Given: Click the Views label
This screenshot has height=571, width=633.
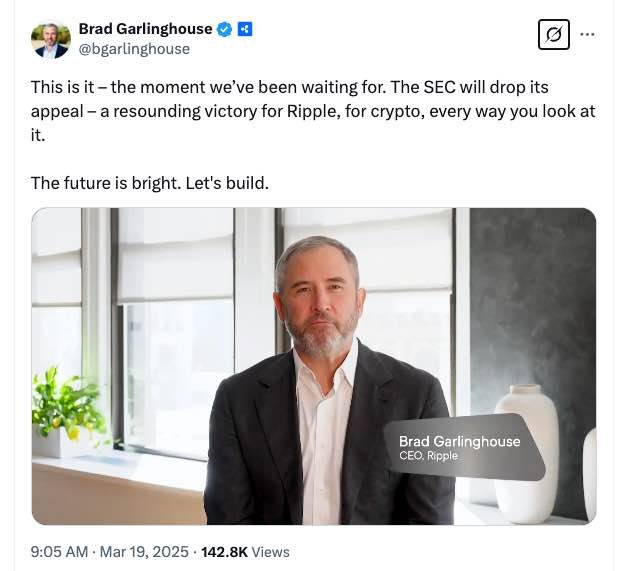Looking at the screenshot, I should (x=271, y=551).
